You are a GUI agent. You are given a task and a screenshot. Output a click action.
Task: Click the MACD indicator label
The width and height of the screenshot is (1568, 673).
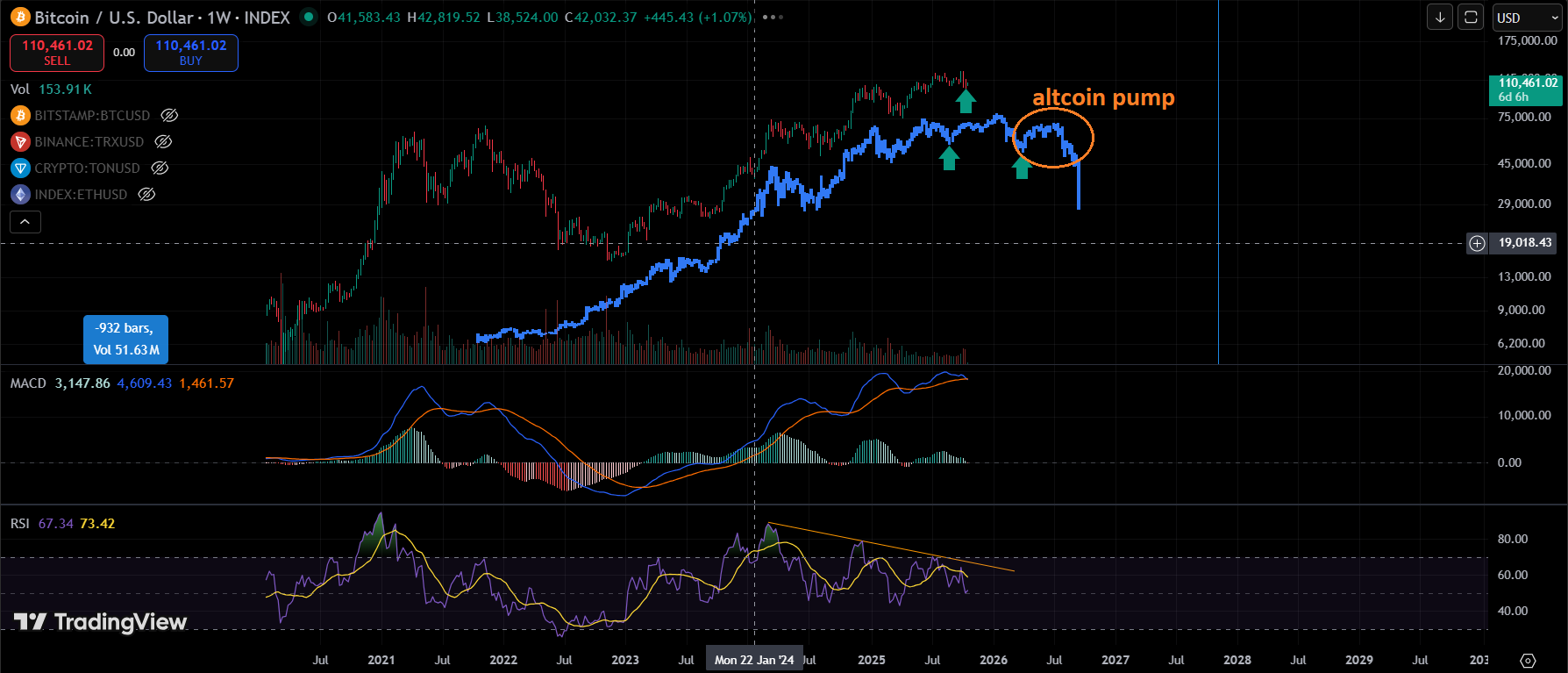pos(28,383)
